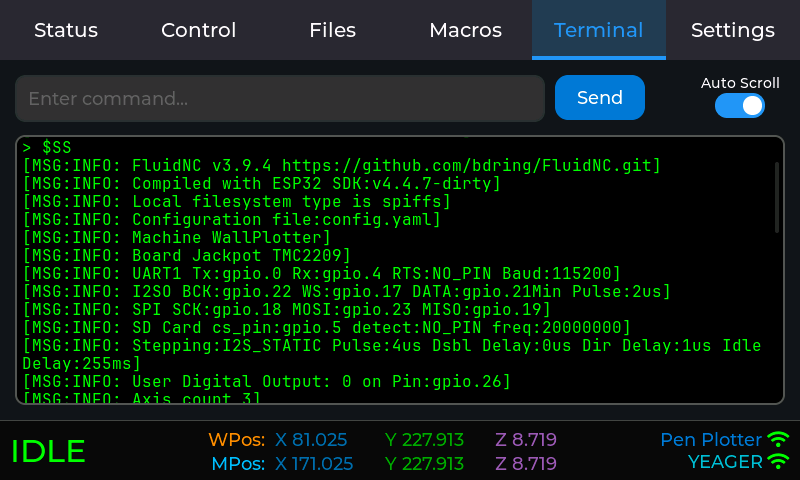Viewport: 800px width, 480px height.
Task: Click the Enter command input field
Action: (280, 98)
